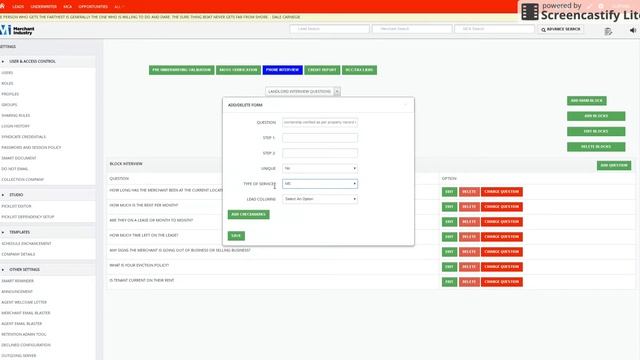This screenshot has width=640, height=360.
Task: Open the Underwriter menu
Action: [x=44, y=7]
